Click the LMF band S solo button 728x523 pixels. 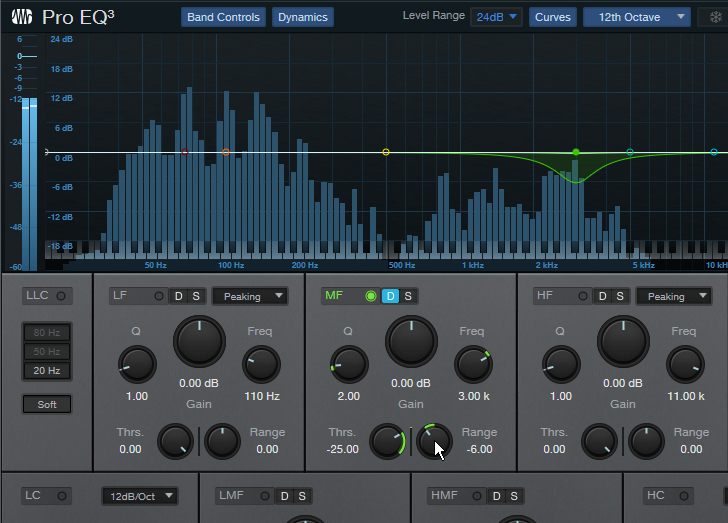pyautogui.click(x=300, y=496)
